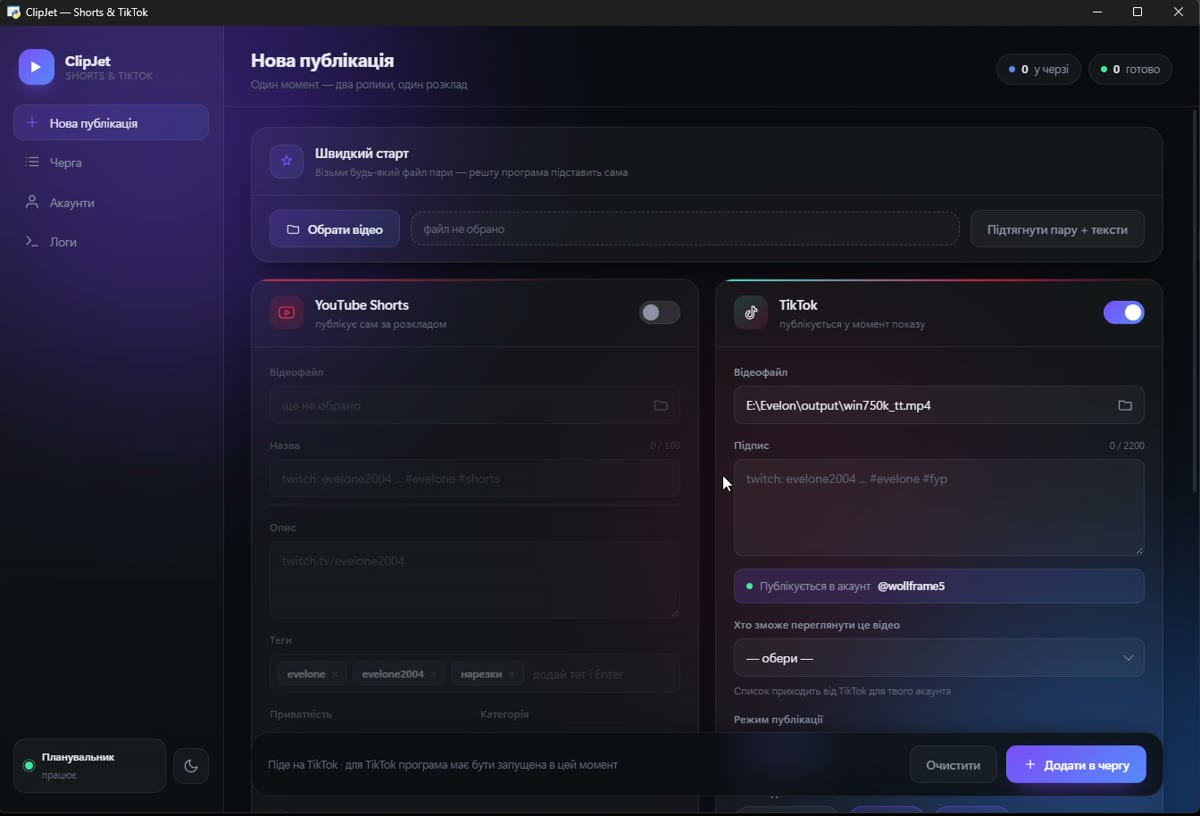
Task: Click the star icon in Швидкий старт
Action: click(286, 161)
